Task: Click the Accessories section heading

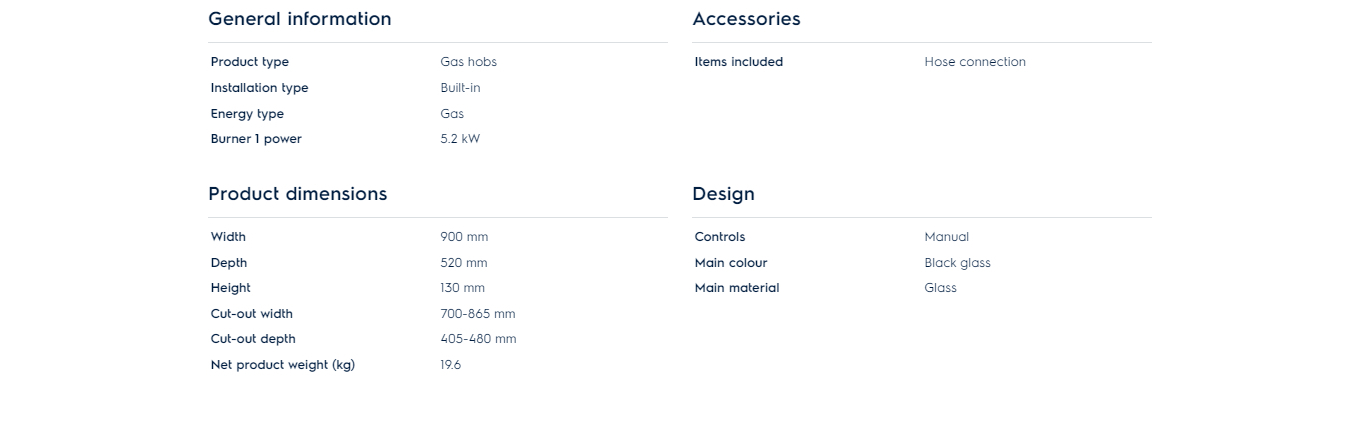Action: coord(746,19)
